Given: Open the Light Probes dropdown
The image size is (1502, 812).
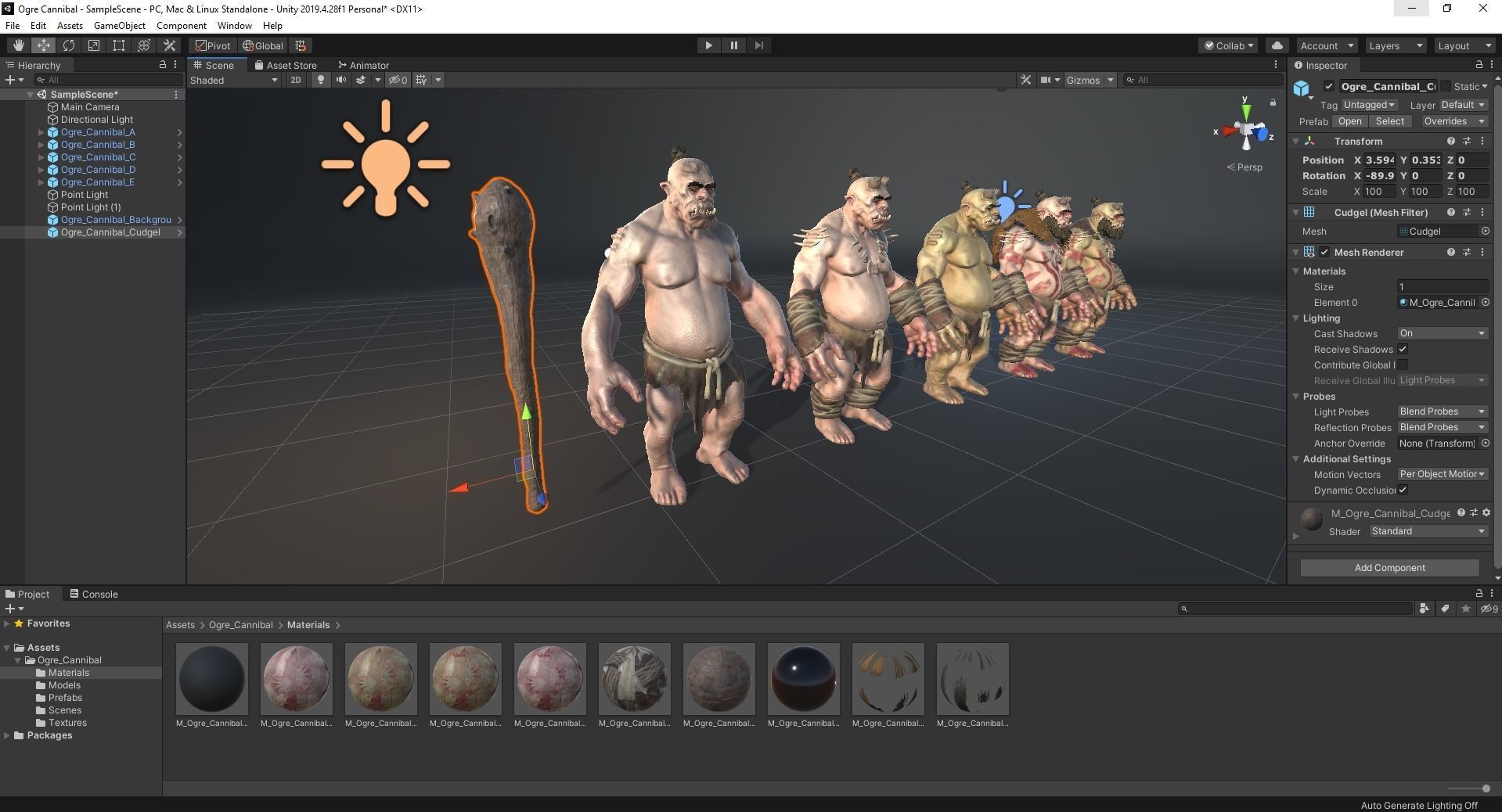Looking at the screenshot, I should click(1442, 411).
